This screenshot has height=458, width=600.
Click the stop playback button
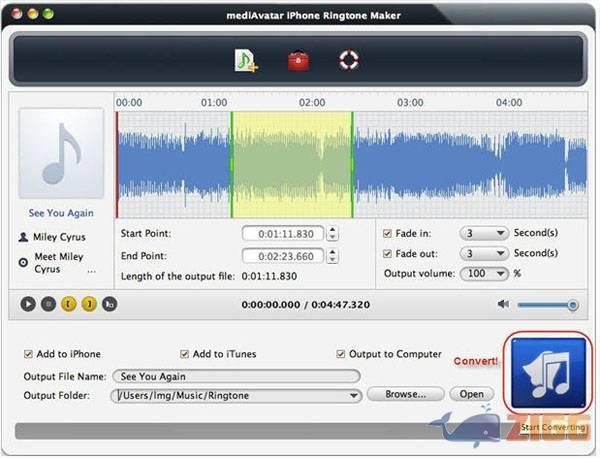pyautogui.click(x=49, y=304)
